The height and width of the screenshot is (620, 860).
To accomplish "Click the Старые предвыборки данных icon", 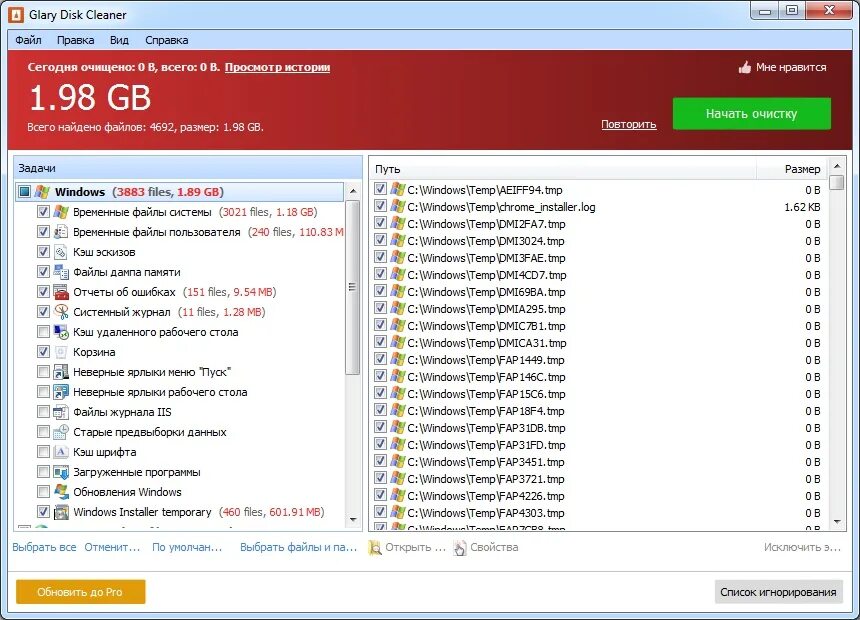I will click(61, 432).
